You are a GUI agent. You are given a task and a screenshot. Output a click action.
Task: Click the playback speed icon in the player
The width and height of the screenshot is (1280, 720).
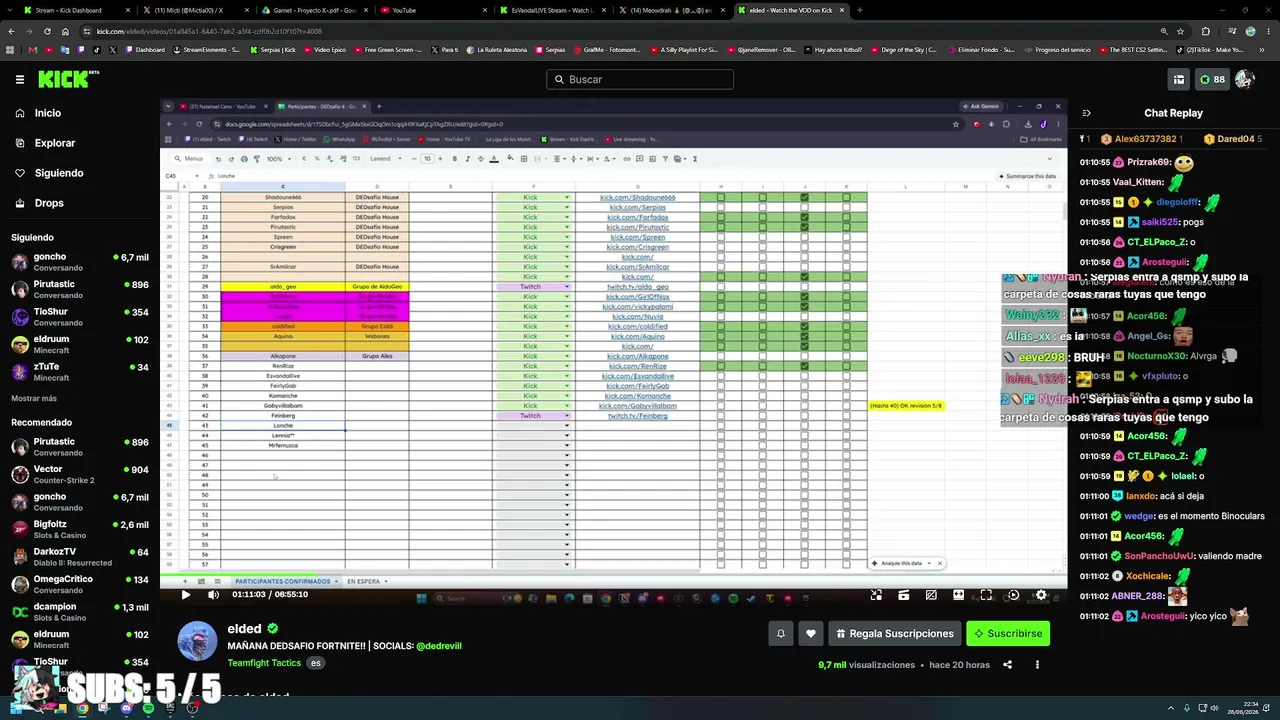click(x=1013, y=595)
